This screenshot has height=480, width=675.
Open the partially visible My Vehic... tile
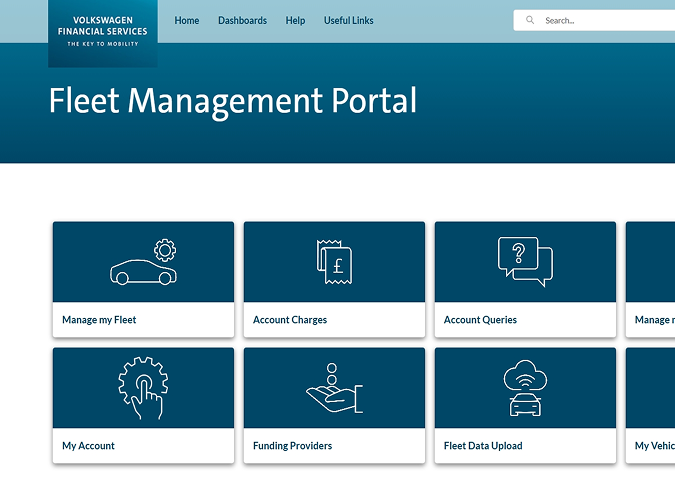tap(650, 406)
